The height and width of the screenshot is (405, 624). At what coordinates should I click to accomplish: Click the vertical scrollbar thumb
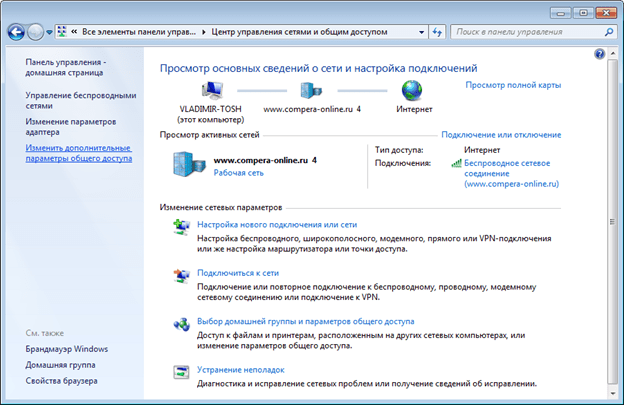[x=612, y=222]
